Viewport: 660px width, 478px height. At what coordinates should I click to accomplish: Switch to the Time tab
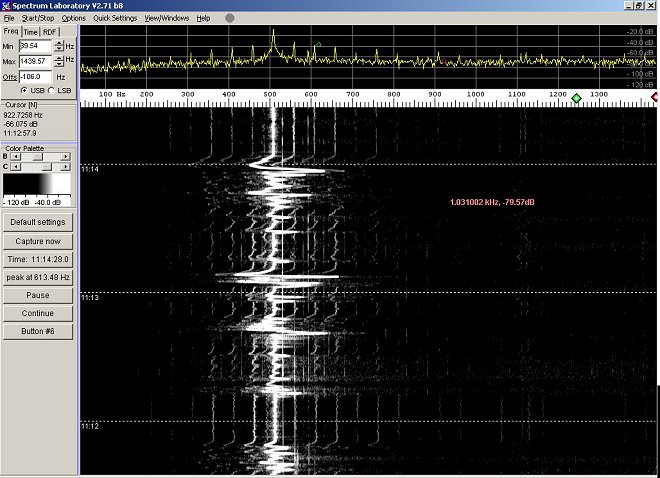(x=30, y=32)
